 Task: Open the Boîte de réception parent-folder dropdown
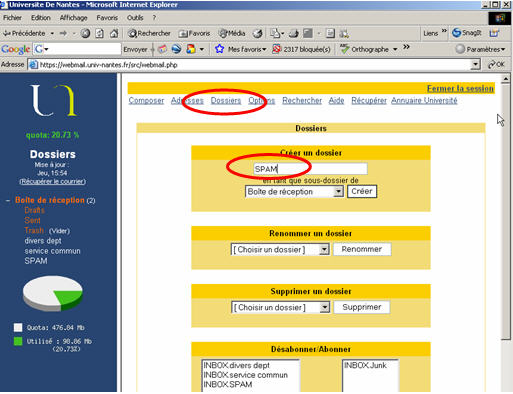[339, 192]
